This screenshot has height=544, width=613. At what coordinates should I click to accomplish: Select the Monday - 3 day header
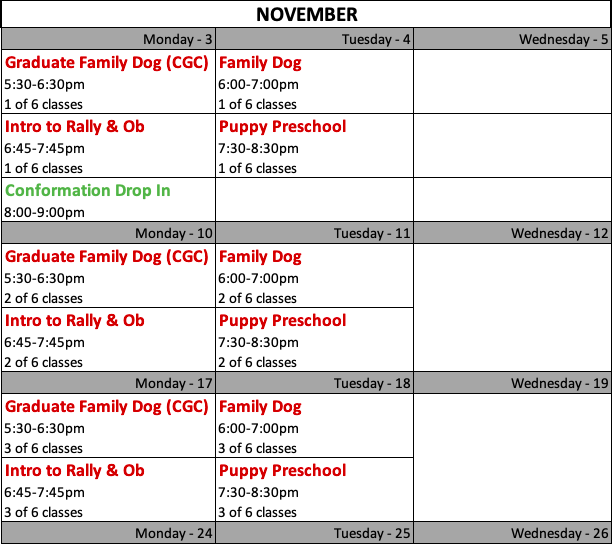point(177,39)
